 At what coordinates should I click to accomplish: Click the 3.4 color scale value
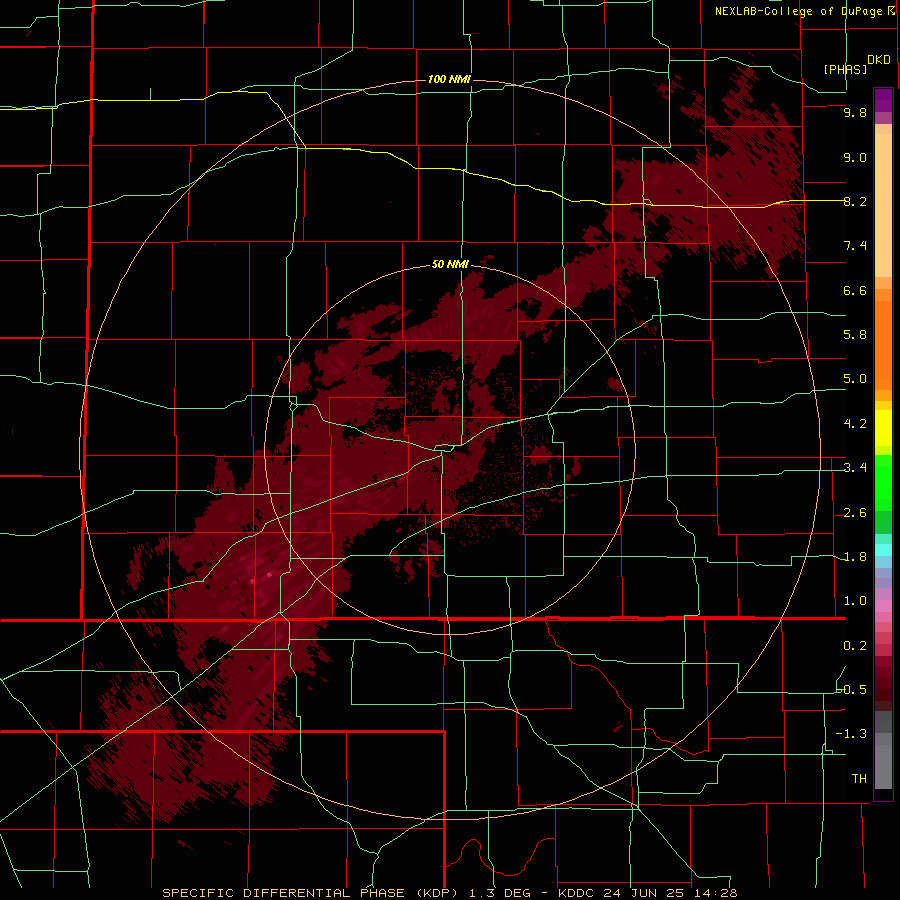tap(855, 468)
